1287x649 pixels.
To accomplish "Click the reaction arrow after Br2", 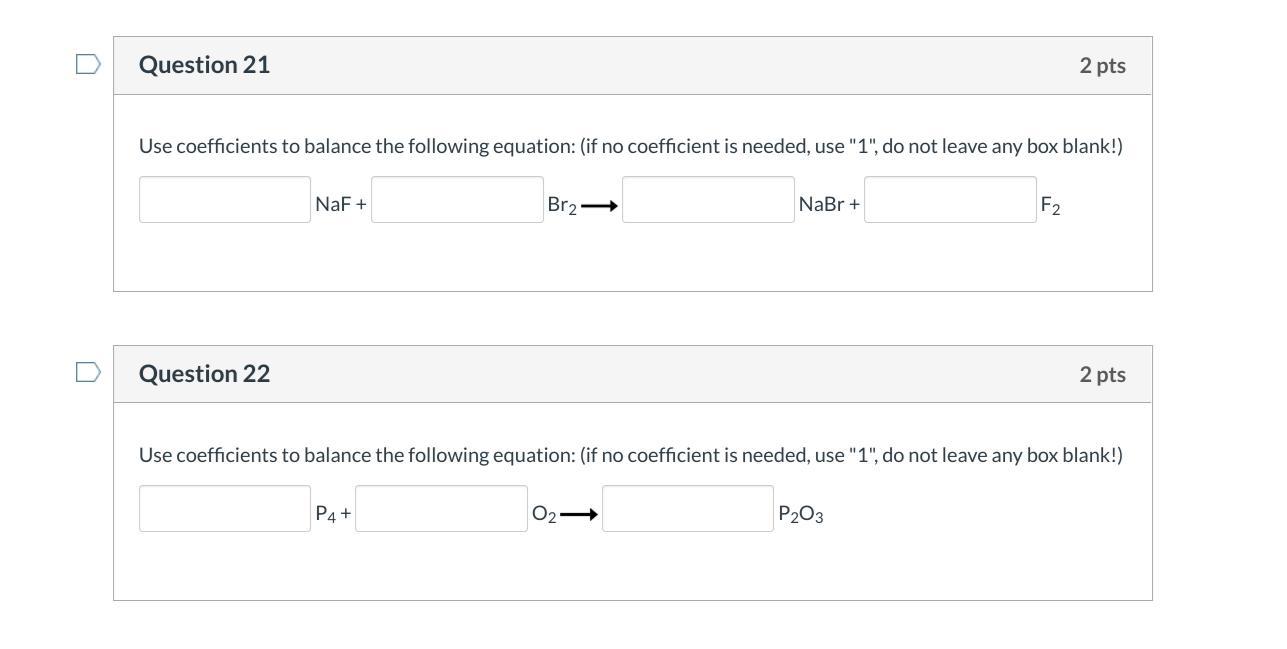I will (x=599, y=207).
